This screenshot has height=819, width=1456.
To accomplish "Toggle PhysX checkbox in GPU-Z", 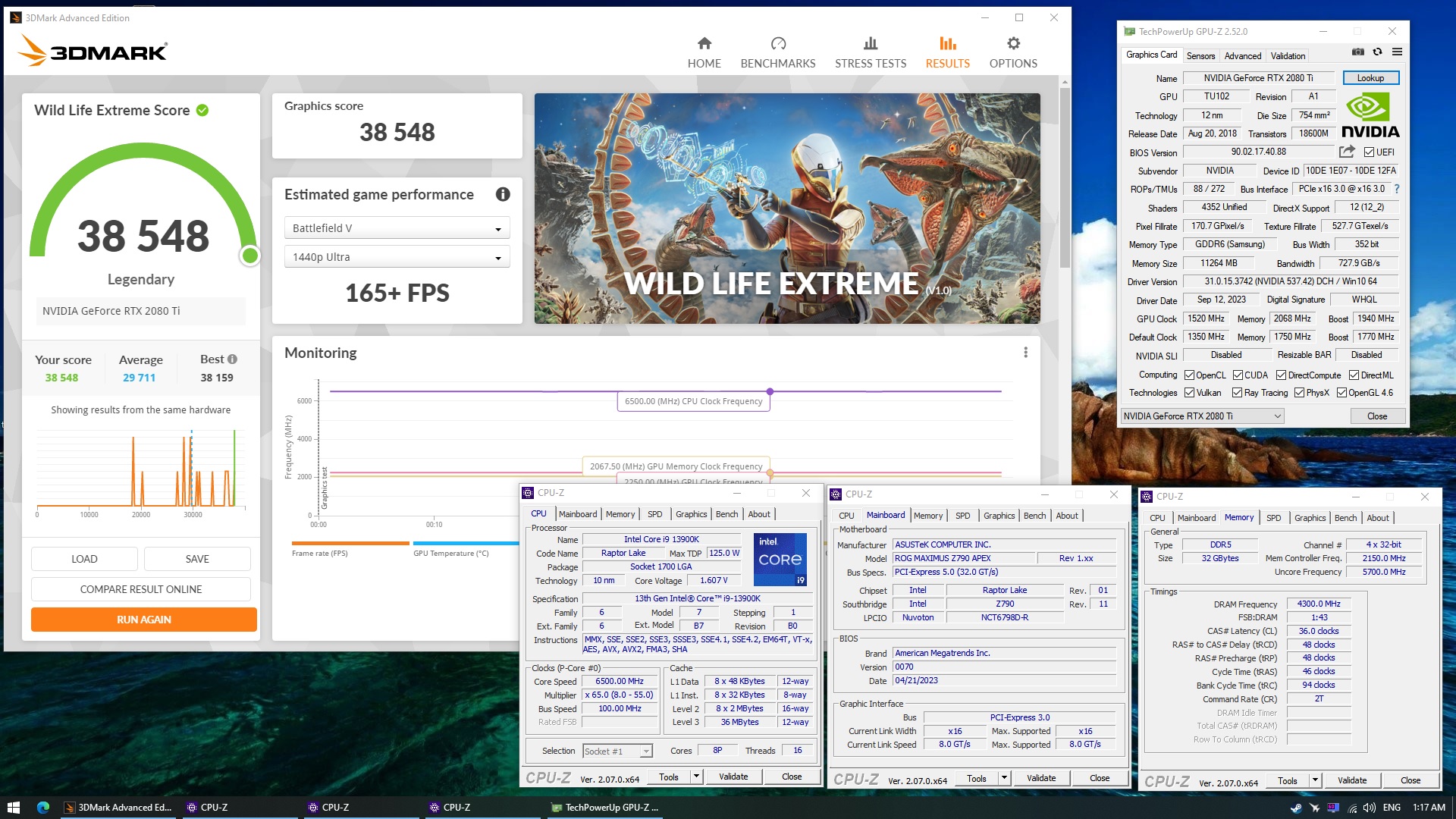I will [x=1299, y=393].
